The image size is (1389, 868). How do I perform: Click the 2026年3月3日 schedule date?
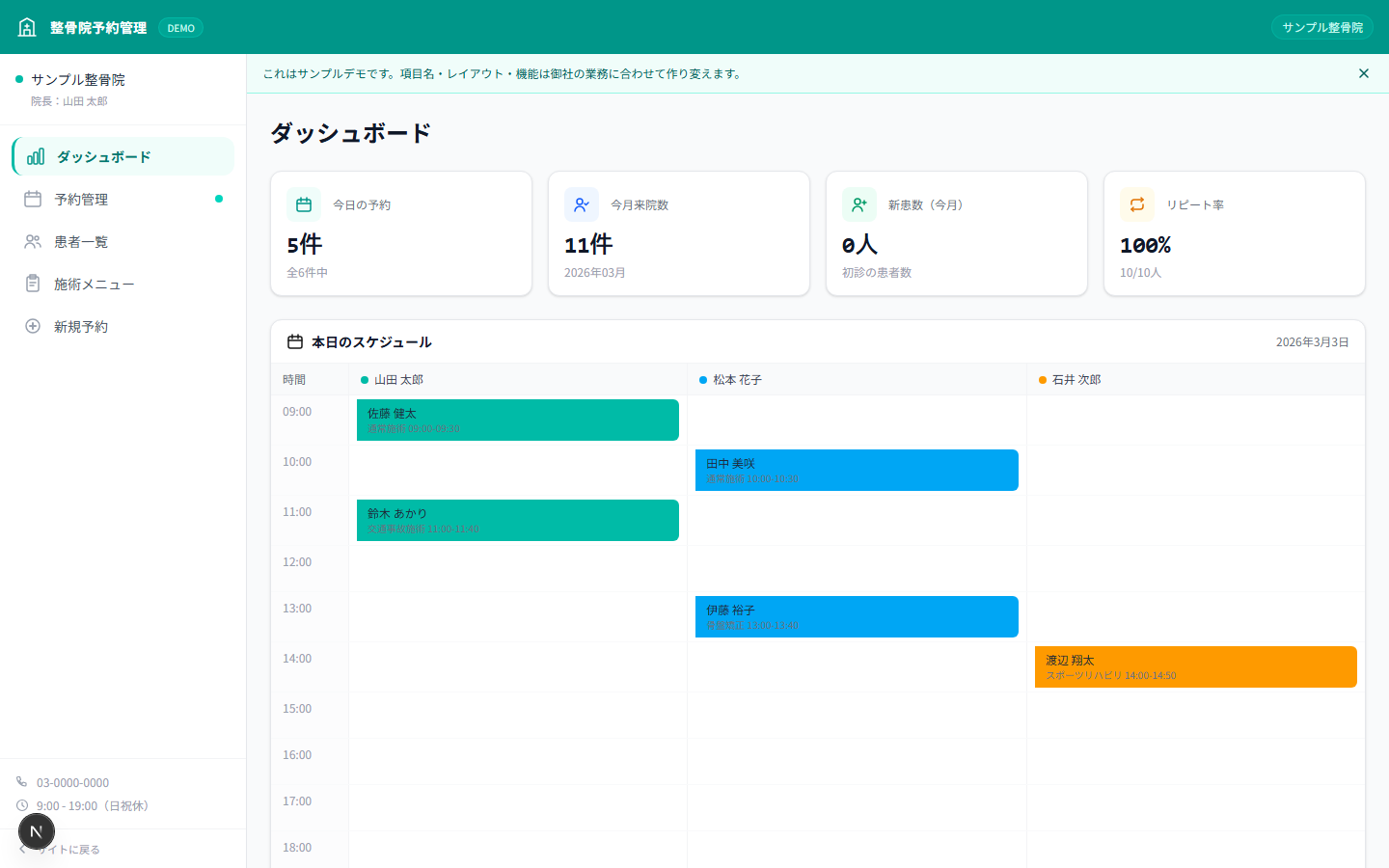pyautogui.click(x=1312, y=342)
